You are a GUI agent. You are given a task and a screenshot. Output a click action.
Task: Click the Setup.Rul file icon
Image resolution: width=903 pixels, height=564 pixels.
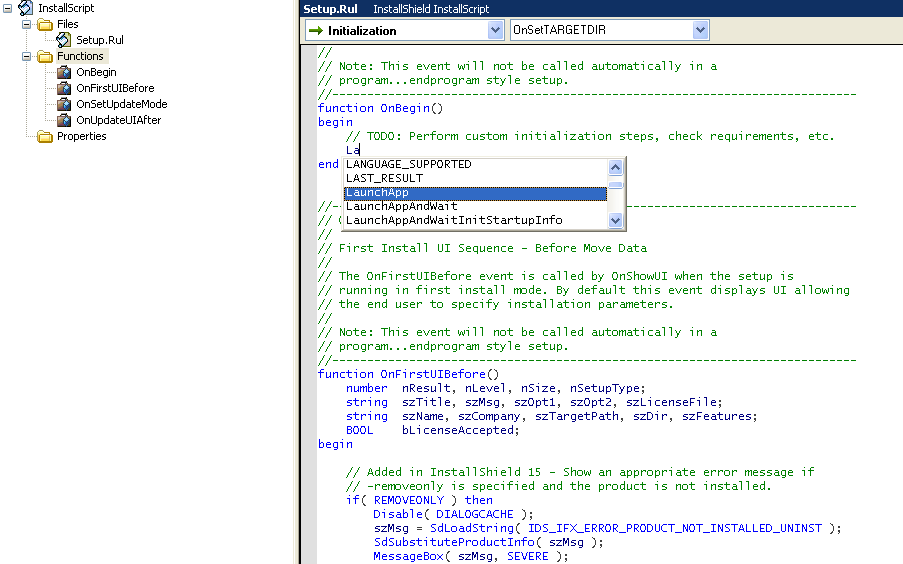click(64, 40)
